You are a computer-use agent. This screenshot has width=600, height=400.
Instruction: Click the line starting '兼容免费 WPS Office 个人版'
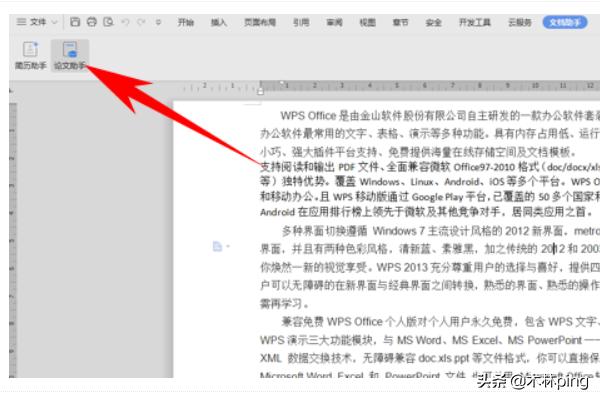coord(441,322)
